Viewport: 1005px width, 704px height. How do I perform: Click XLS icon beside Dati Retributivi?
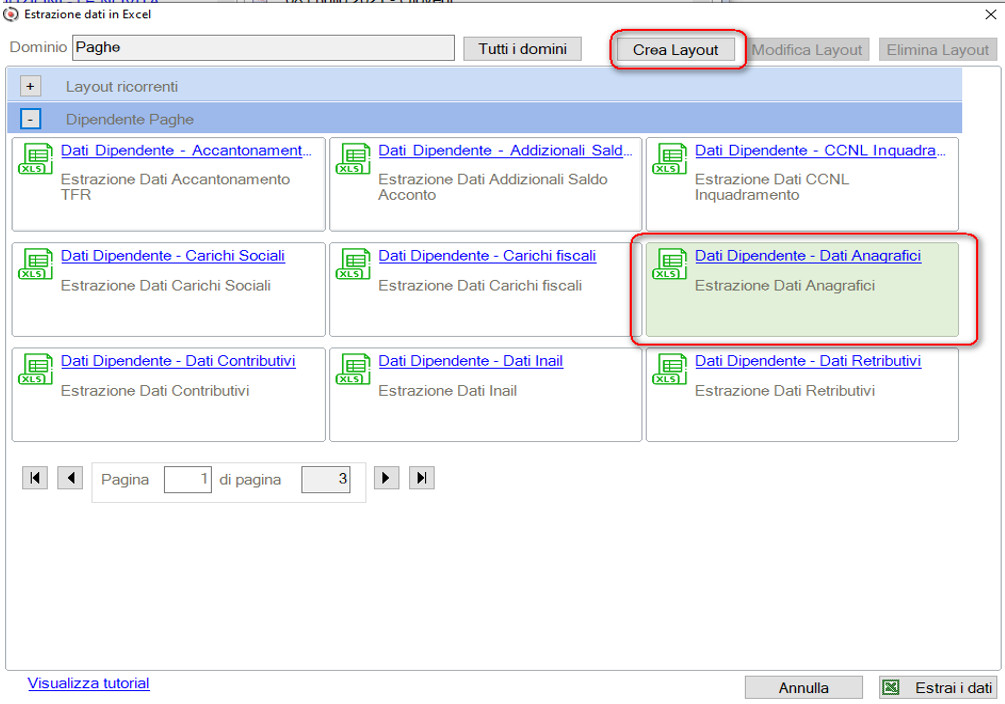(669, 369)
